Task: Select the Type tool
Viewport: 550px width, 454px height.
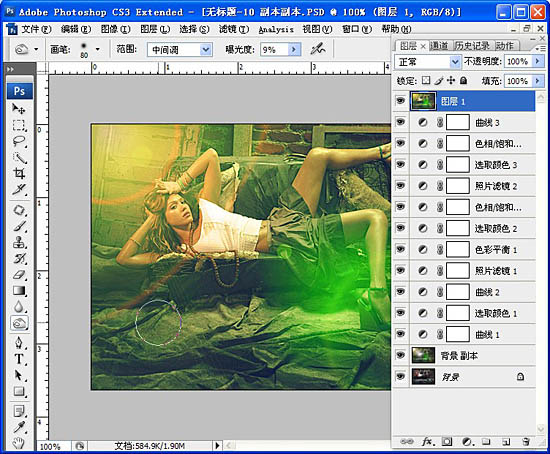Action: pos(19,359)
